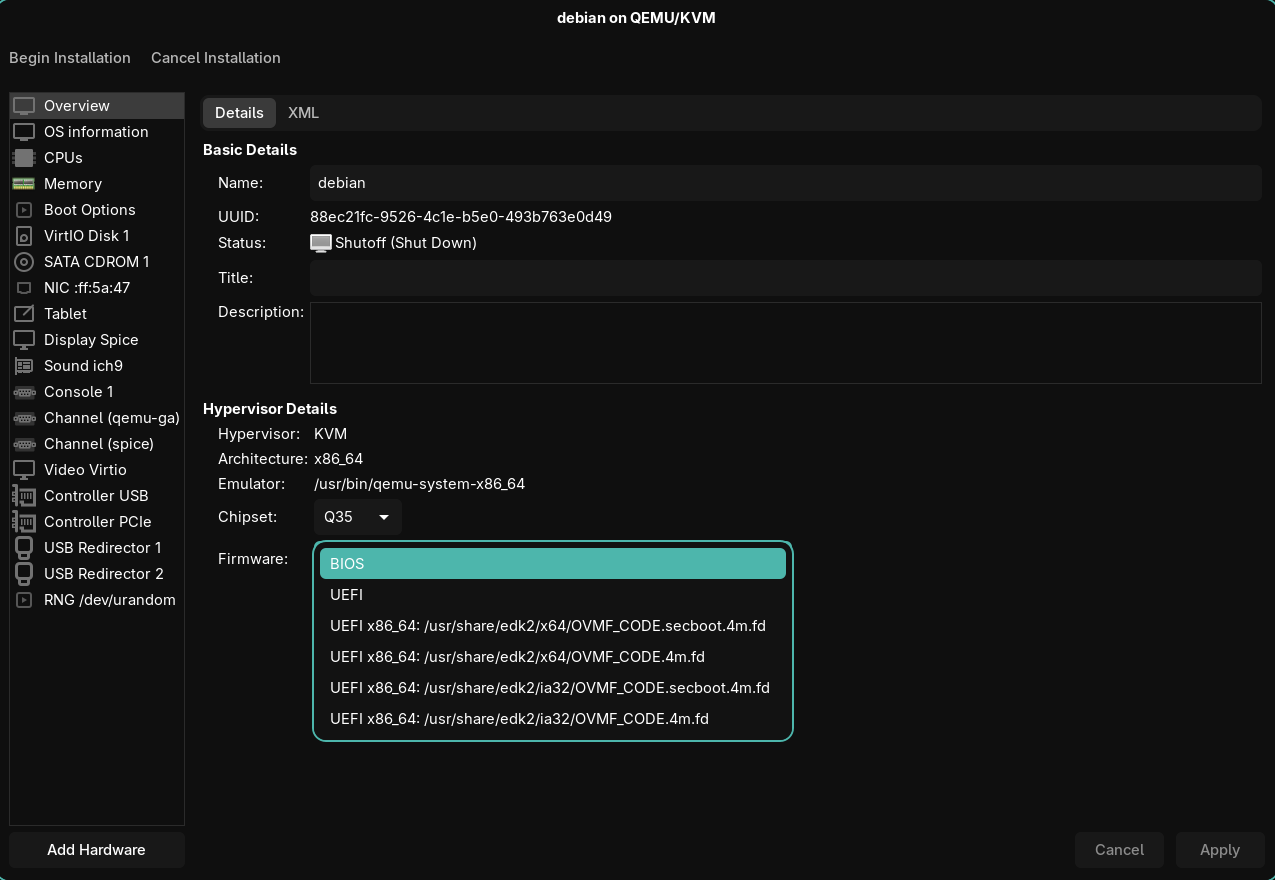This screenshot has width=1275, height=880.
Task: Click the Tablet device icon
Action: [24, 314]
